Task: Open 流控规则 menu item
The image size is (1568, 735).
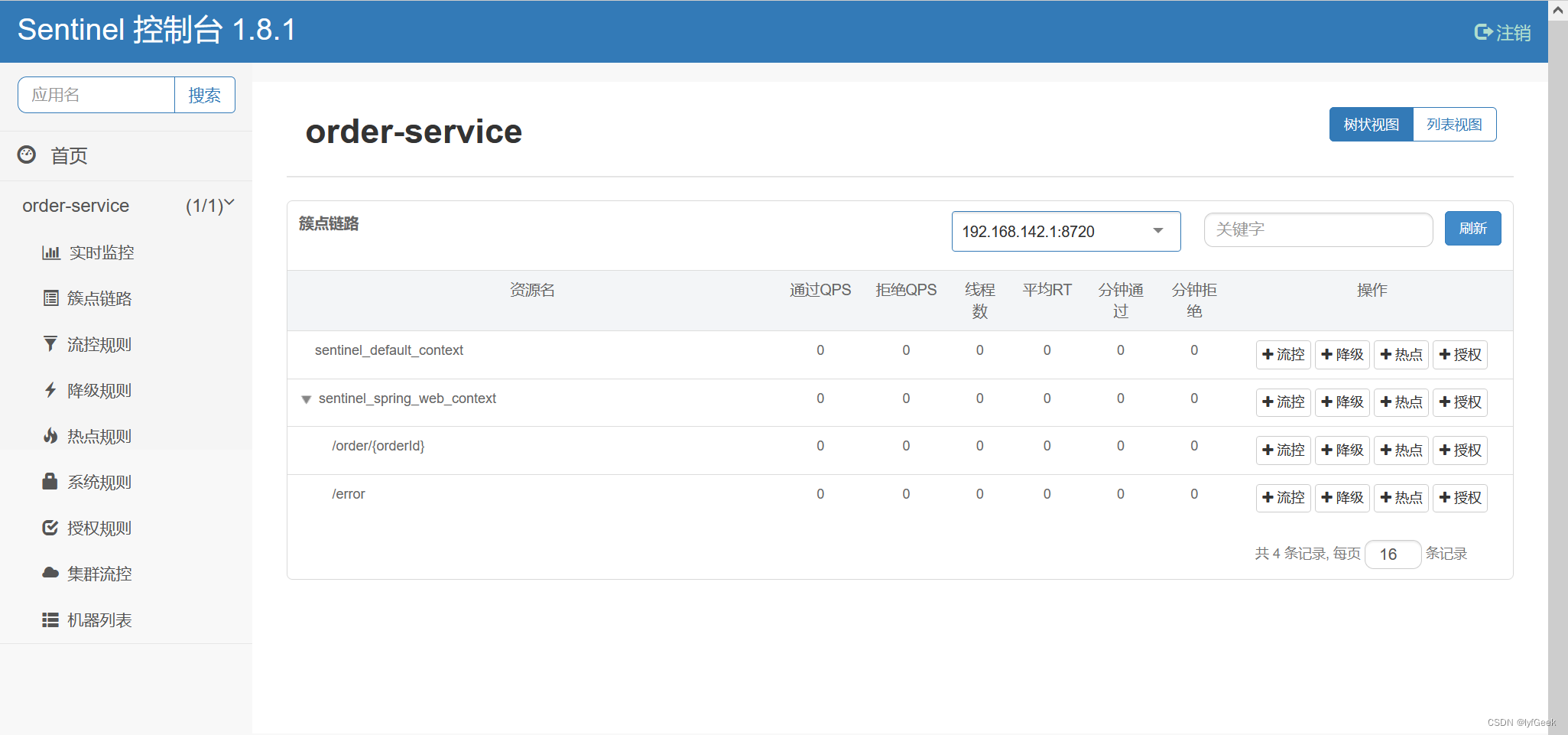Action: click(99, 344)
